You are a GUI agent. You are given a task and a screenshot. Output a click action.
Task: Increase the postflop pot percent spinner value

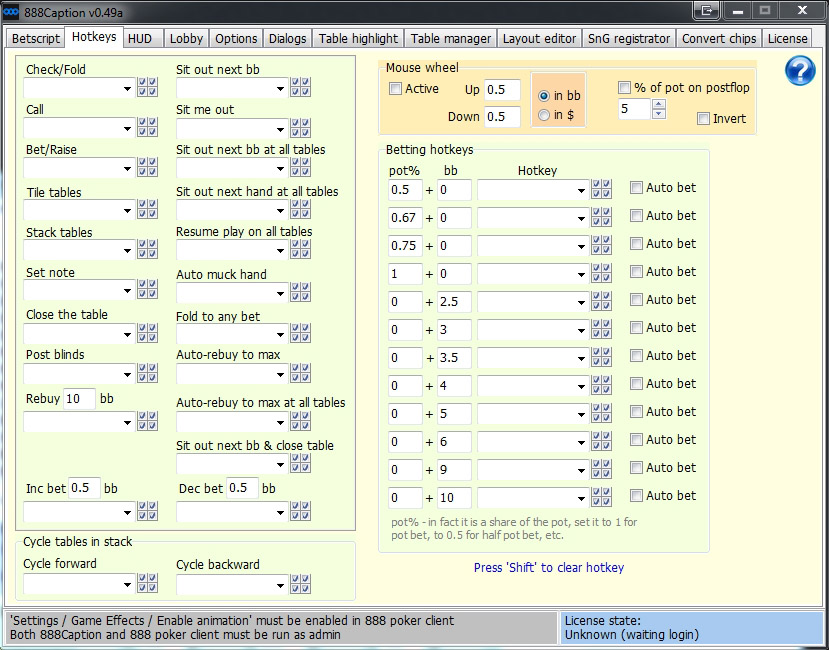[659, 104]
